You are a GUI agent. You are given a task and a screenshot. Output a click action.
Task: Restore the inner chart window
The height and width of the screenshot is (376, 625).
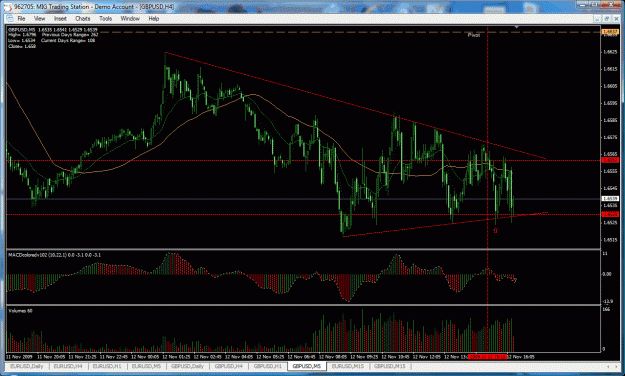click(x=606, y=18)
